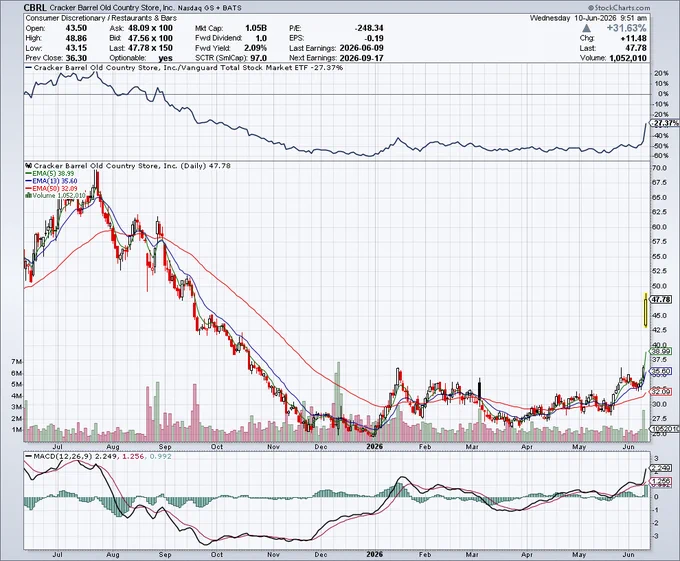The height and width of the screenshot is (561, 680).
Task: Click the Vanguard Total Stock Market ETF ratio title
Action: pyautogui.click(x=188, y=68)
